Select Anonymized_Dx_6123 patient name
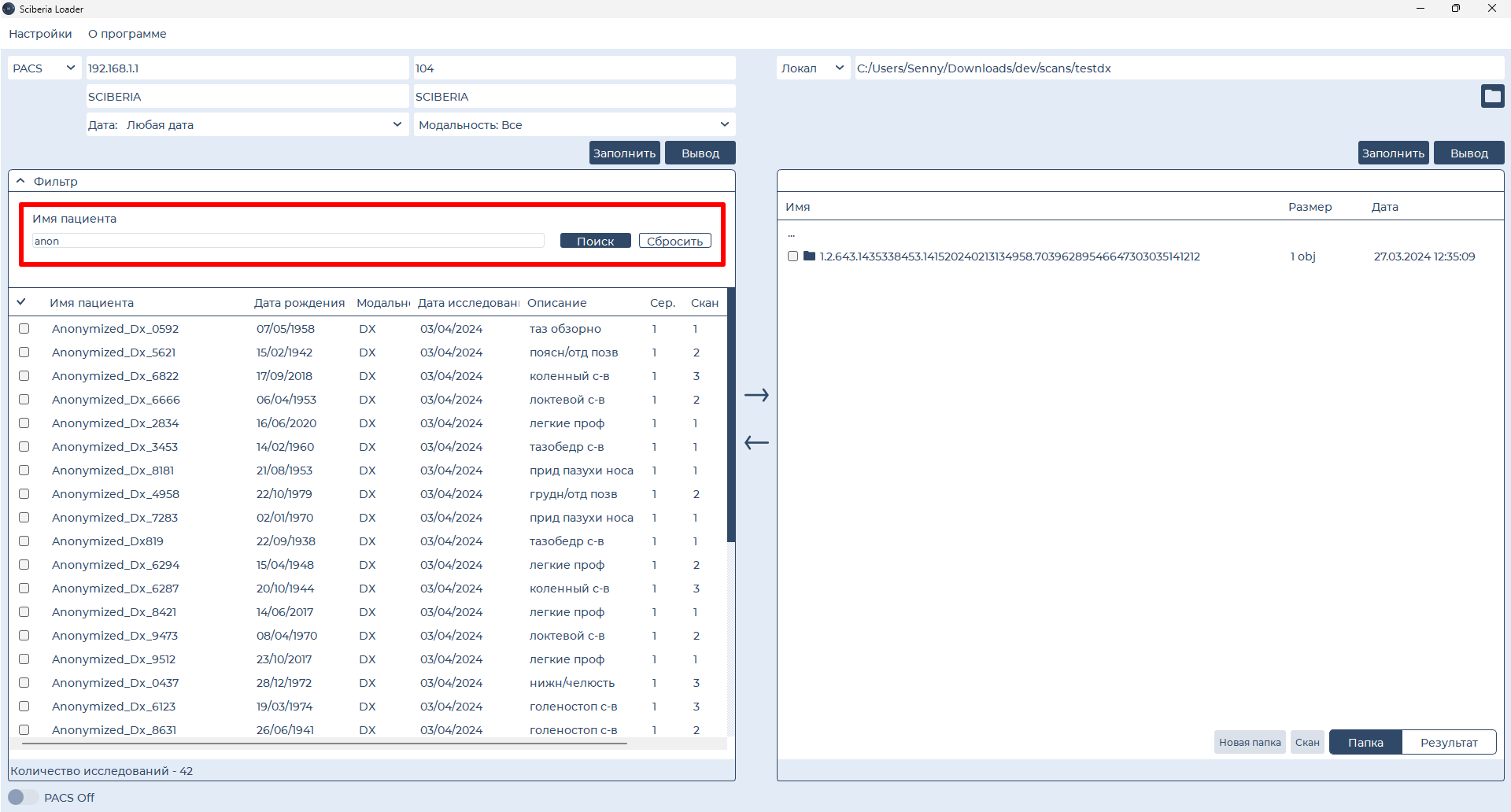The width and height of the screenshot is (1511, 812). (x=114, y=707)
